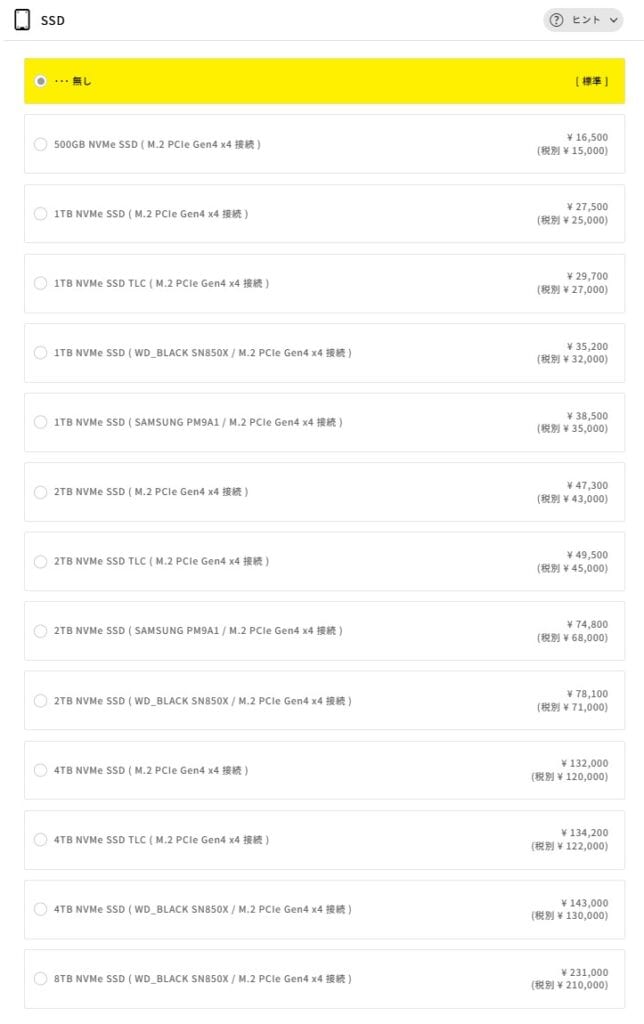Expand the ヒント dropdown chevron
Screen dimensions: 644x1024
tap(614, 20)
